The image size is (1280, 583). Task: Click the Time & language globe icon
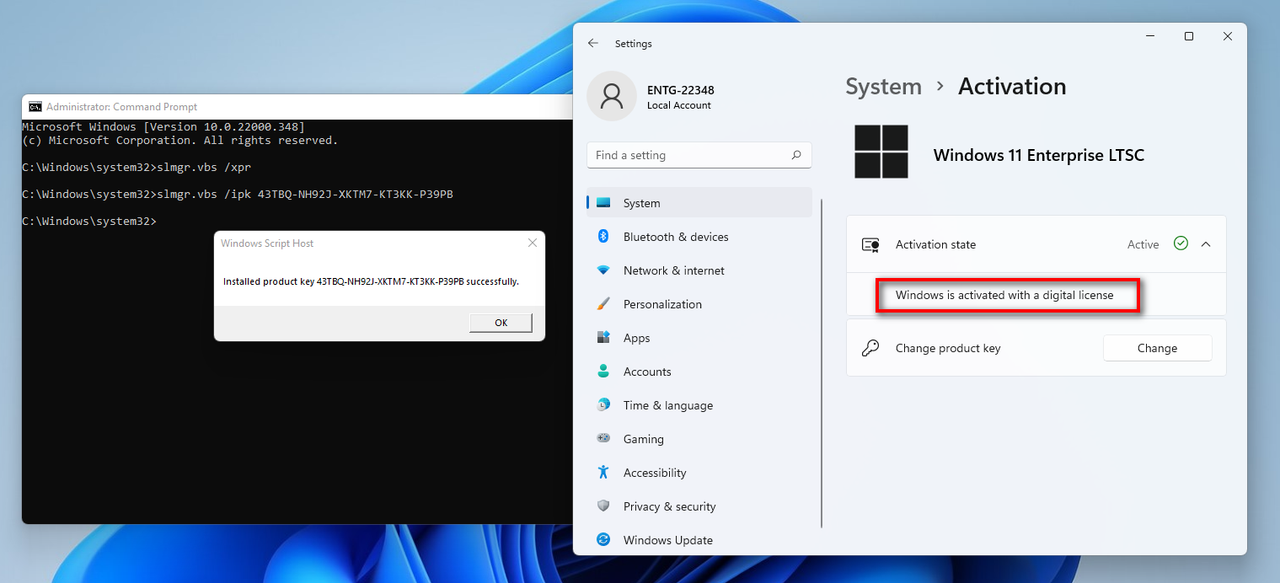click(603, 405)
